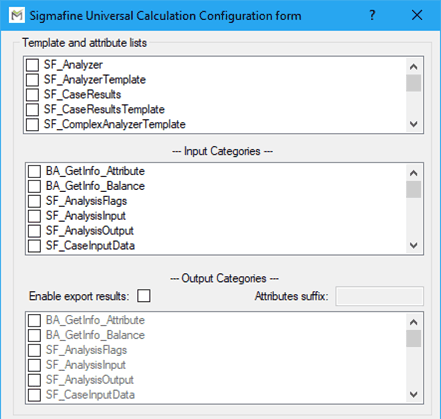Click template list scroll down arrow
This screenshot has height=419, width=441.
click(414, 124)
